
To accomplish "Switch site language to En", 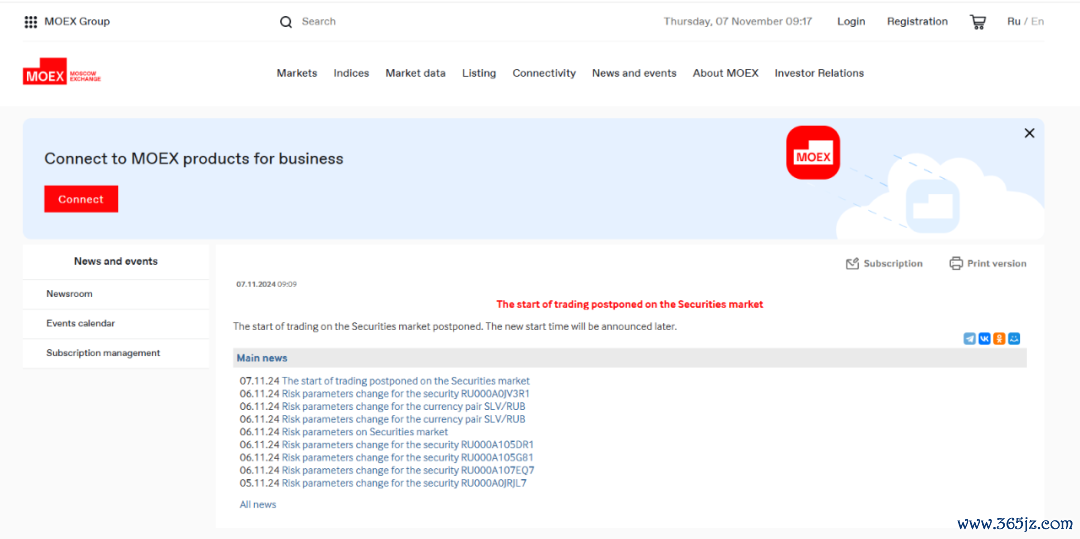I will click(x=1038, y=22).
